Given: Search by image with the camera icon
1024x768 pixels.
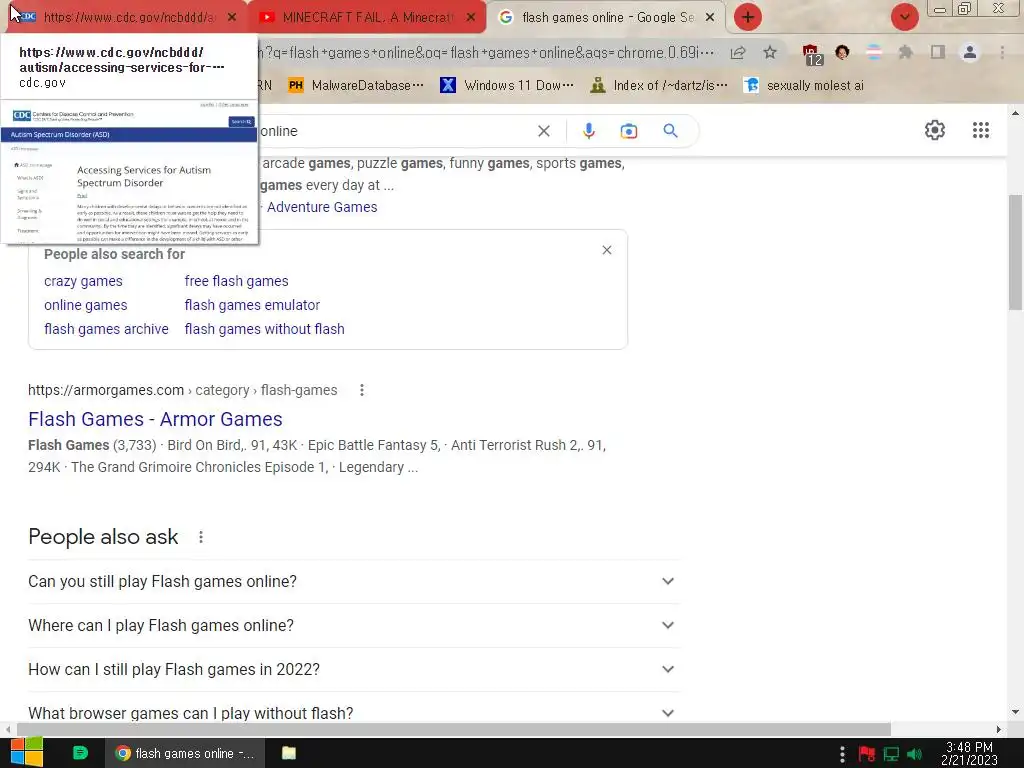Looking at the screenshot, I should point(628,131).
